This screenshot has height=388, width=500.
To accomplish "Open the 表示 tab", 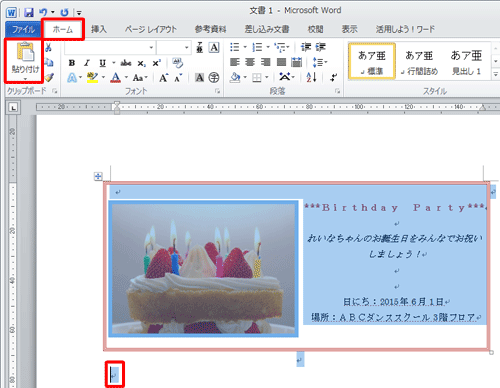I will pyautogui.click(x=349, y=29).
